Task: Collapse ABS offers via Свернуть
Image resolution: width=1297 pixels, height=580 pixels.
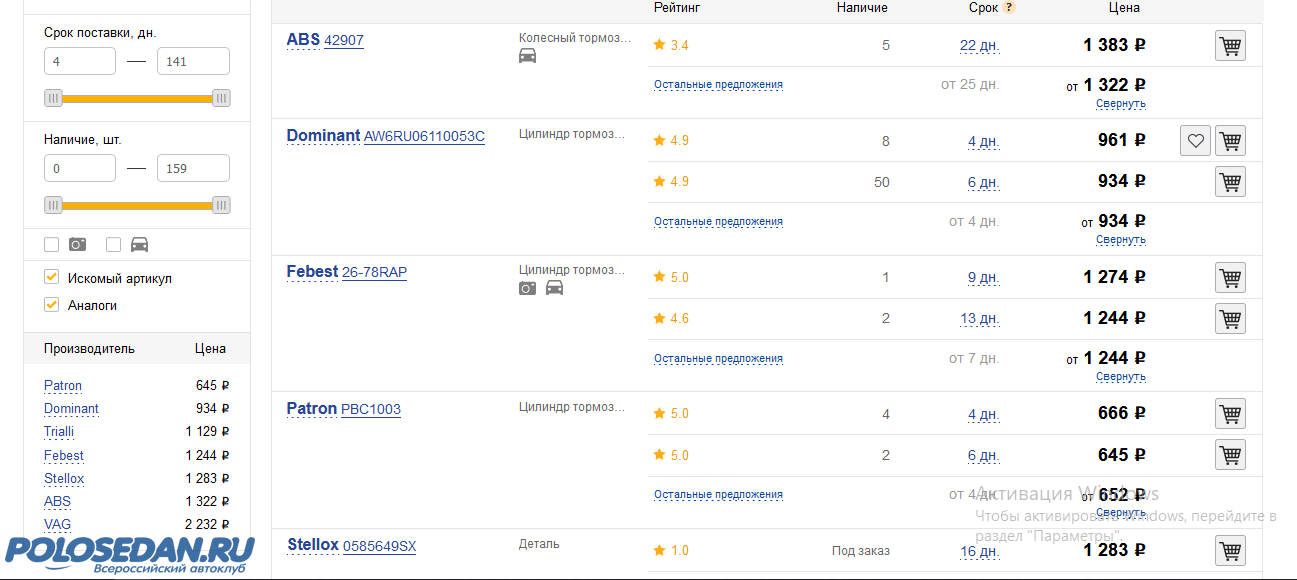Action: 1120,104
